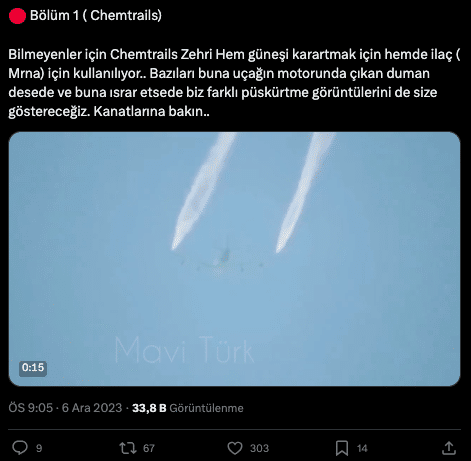The width and height of the screenshot is (471, 461).
Task: Open the Bölüm 1 ( Chemtrails) profile name
Action: coord(96,15)
